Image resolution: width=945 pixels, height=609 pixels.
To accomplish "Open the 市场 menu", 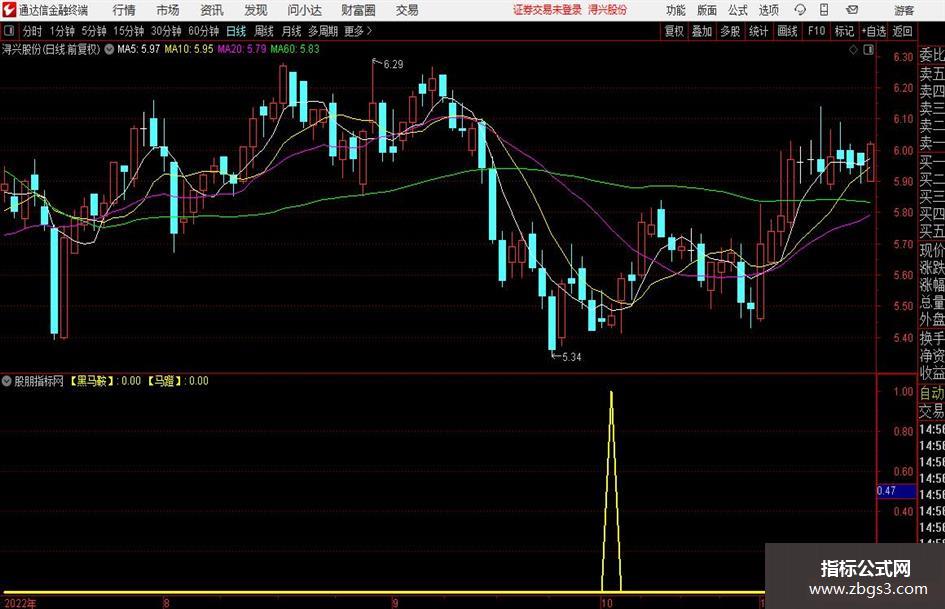I will 168,10.
